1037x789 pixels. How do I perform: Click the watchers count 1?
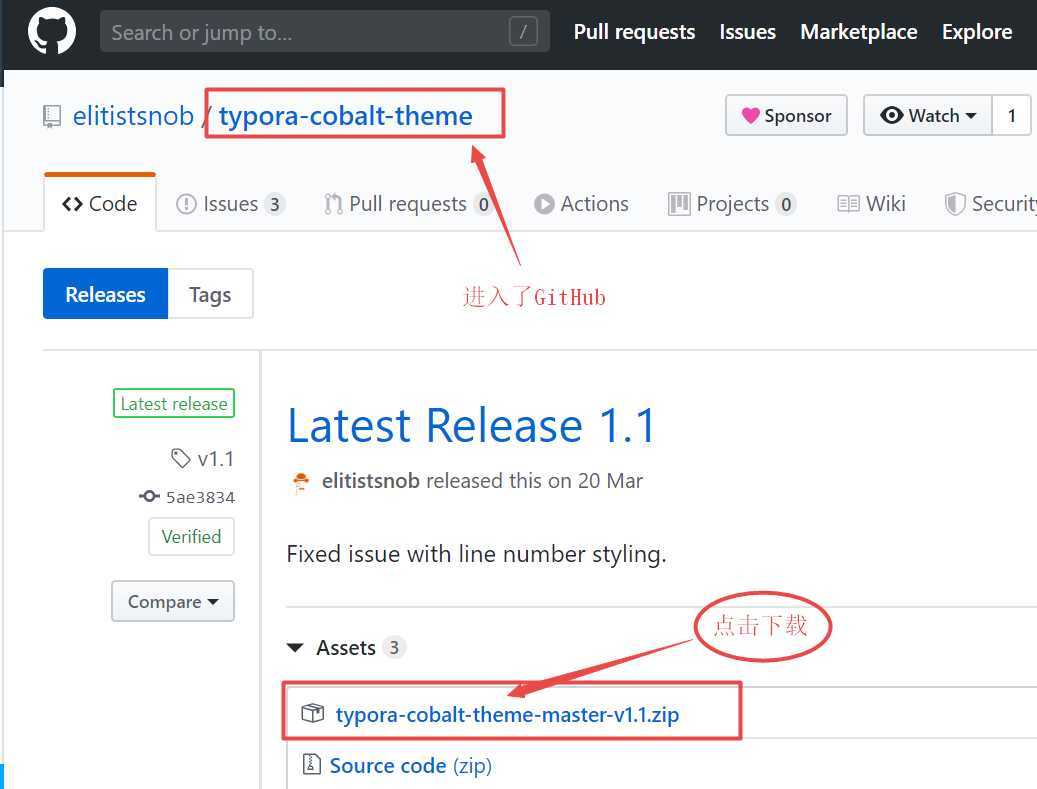[x=1011, y=115]
